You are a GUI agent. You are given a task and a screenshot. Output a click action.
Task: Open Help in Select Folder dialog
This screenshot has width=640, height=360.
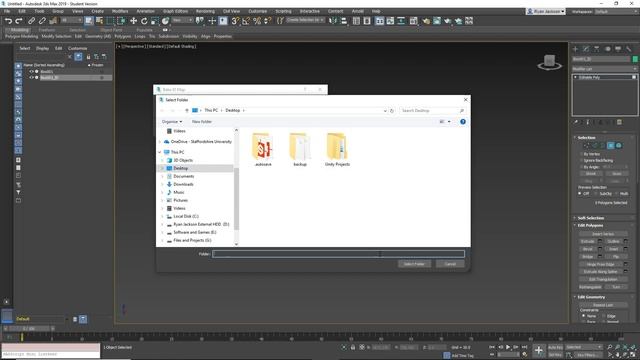[462, 122]
